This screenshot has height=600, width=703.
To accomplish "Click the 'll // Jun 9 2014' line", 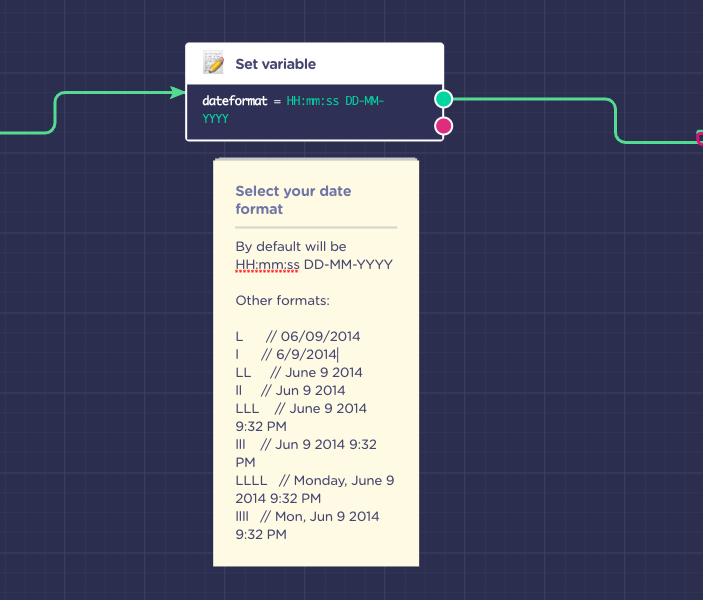I will [291, 391].
